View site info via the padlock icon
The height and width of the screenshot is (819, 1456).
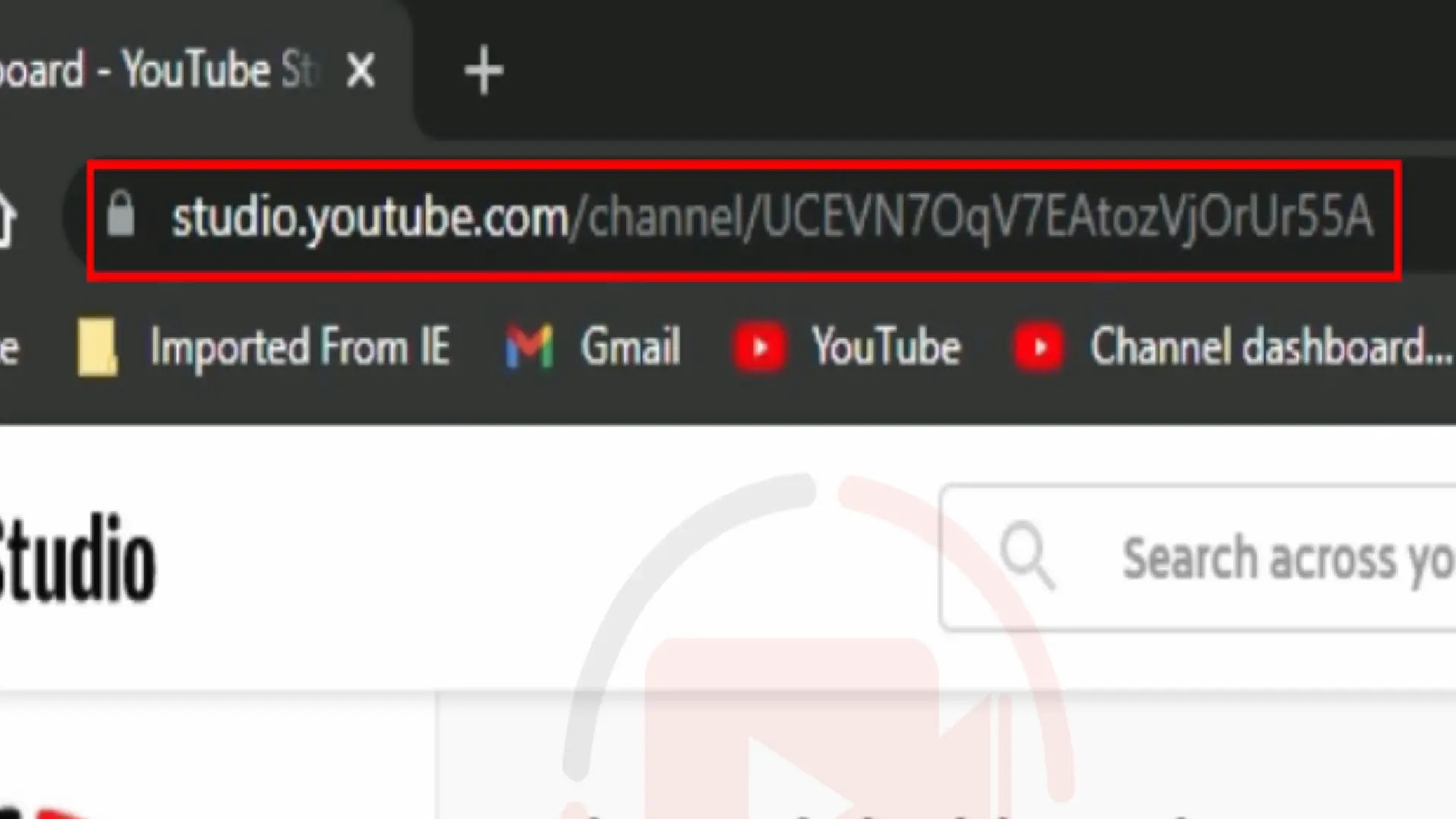click(121, 213)
